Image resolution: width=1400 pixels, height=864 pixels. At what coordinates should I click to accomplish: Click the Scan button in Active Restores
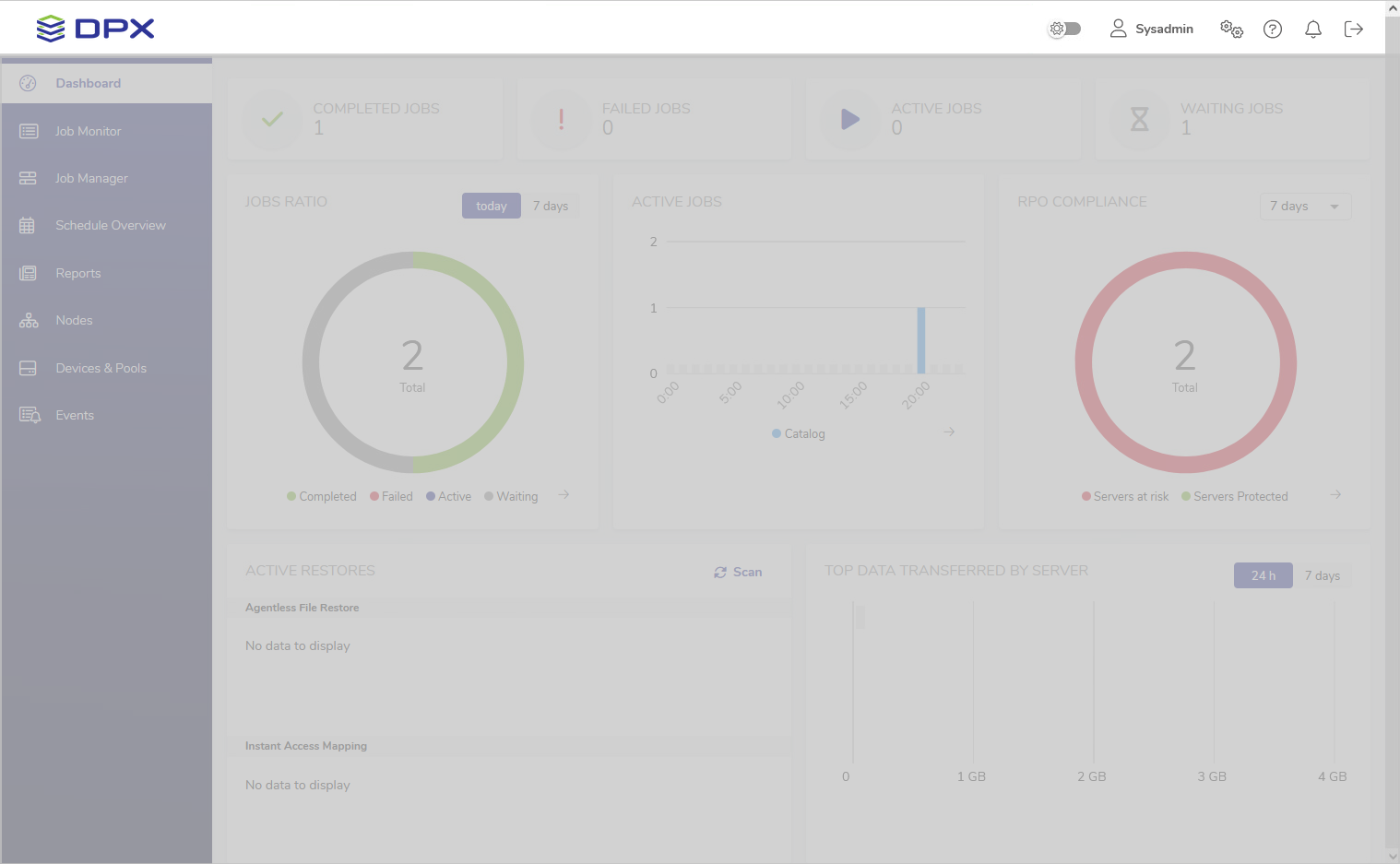738,572
